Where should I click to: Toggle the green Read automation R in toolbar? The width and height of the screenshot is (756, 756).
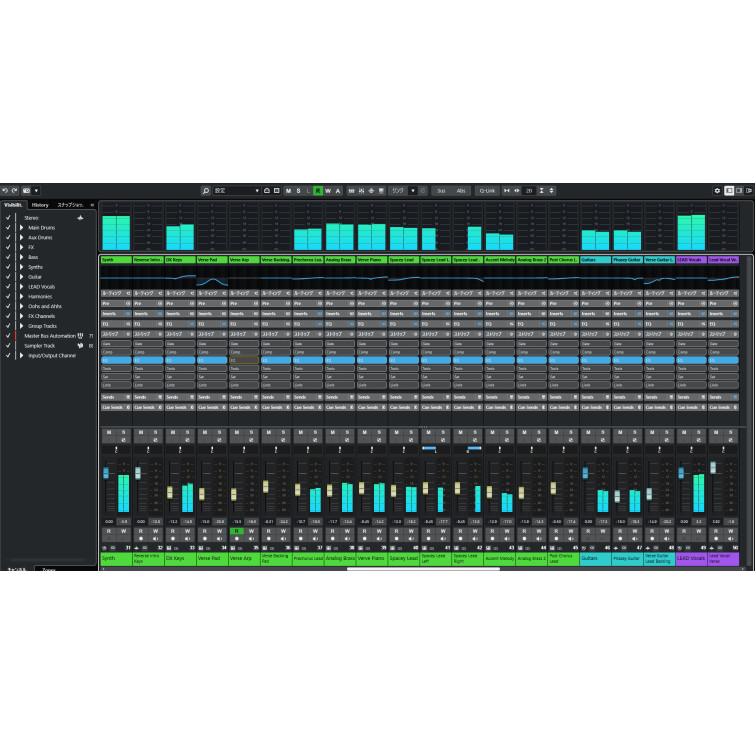318,191
